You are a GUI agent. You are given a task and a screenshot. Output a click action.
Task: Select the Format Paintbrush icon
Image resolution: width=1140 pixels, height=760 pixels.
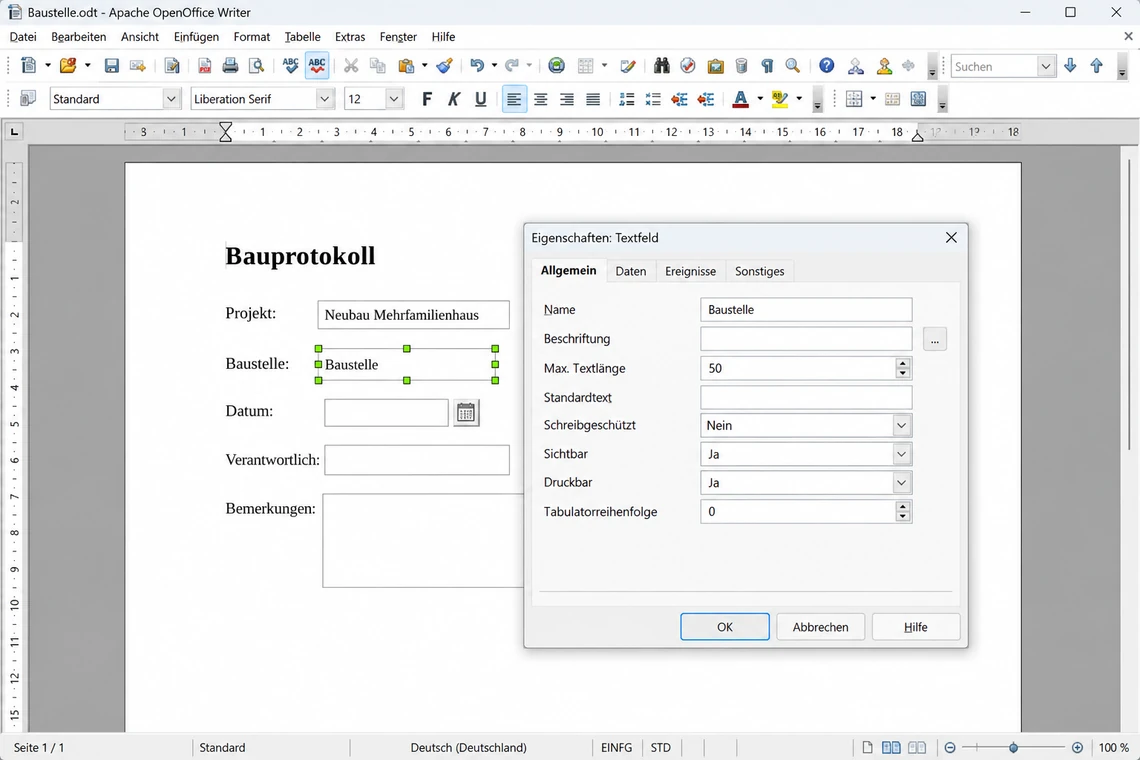(445, 66)
